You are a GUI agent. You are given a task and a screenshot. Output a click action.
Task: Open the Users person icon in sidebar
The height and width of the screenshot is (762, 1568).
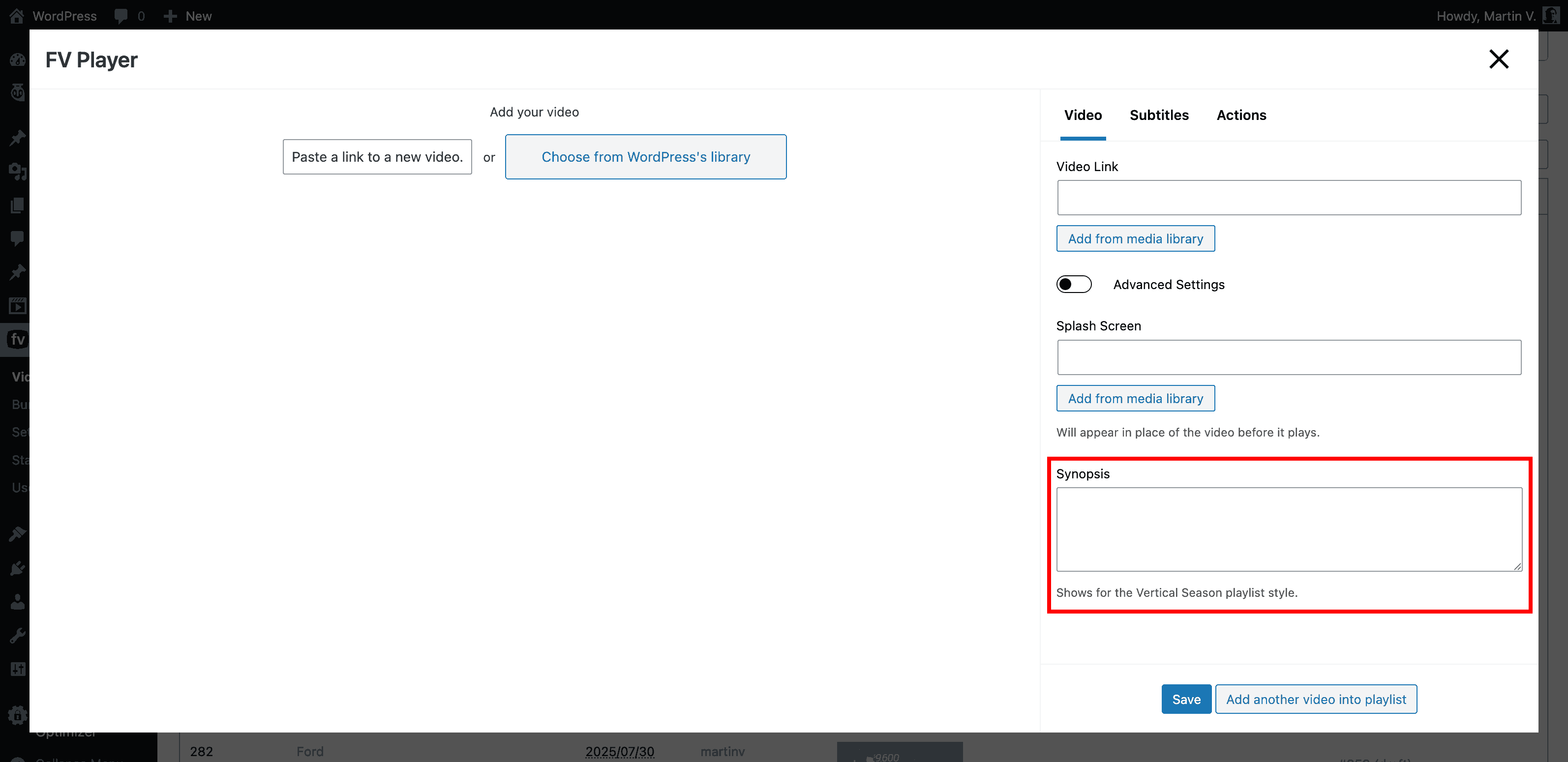tap(18, 602)
